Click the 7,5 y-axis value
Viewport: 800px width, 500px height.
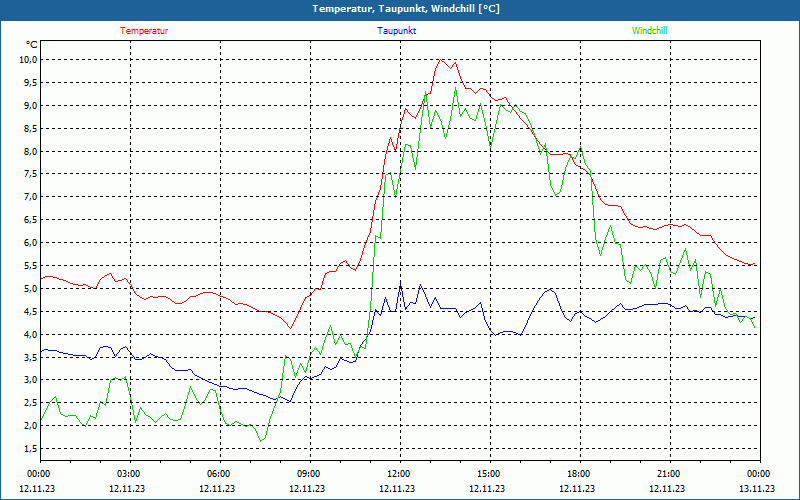(x=31, y=174)
